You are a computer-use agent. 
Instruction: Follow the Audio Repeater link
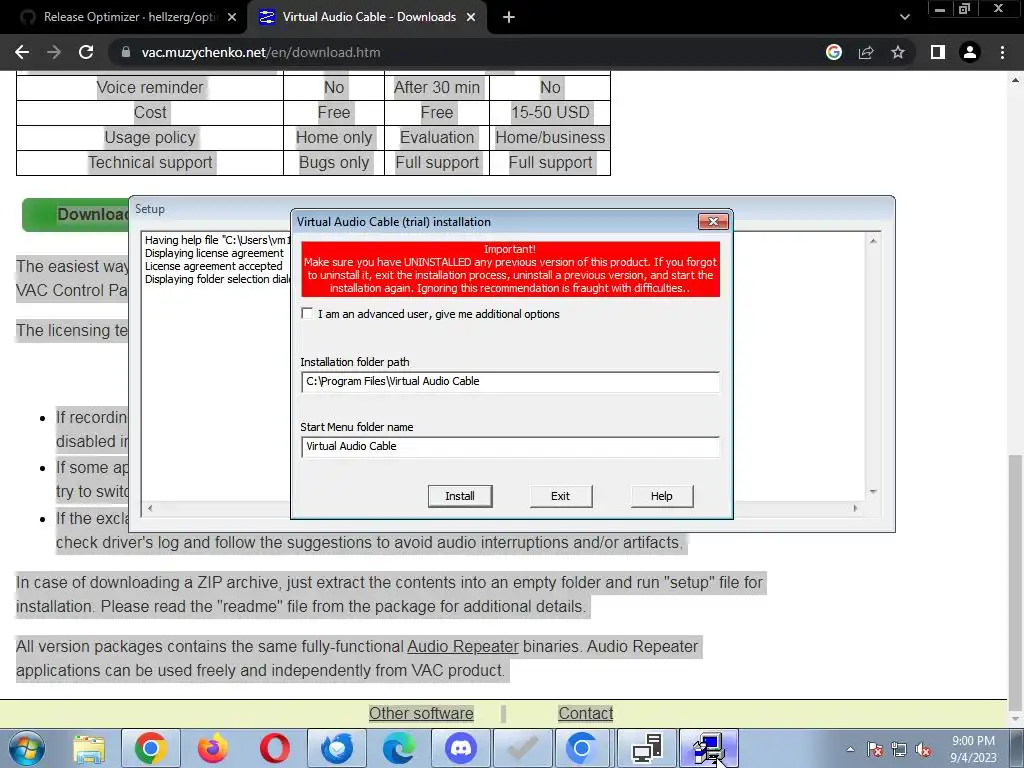462,647
